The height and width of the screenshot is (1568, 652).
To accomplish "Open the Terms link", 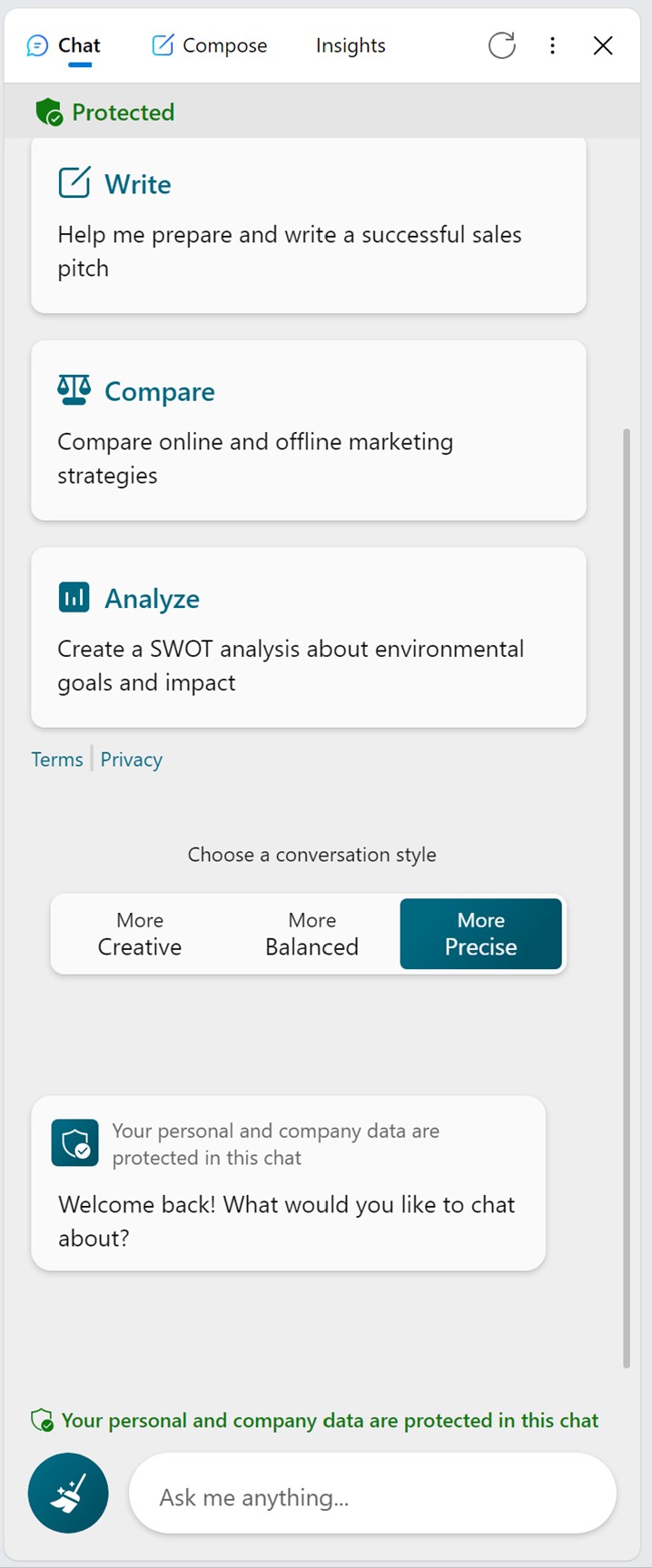I will (56, 759).
